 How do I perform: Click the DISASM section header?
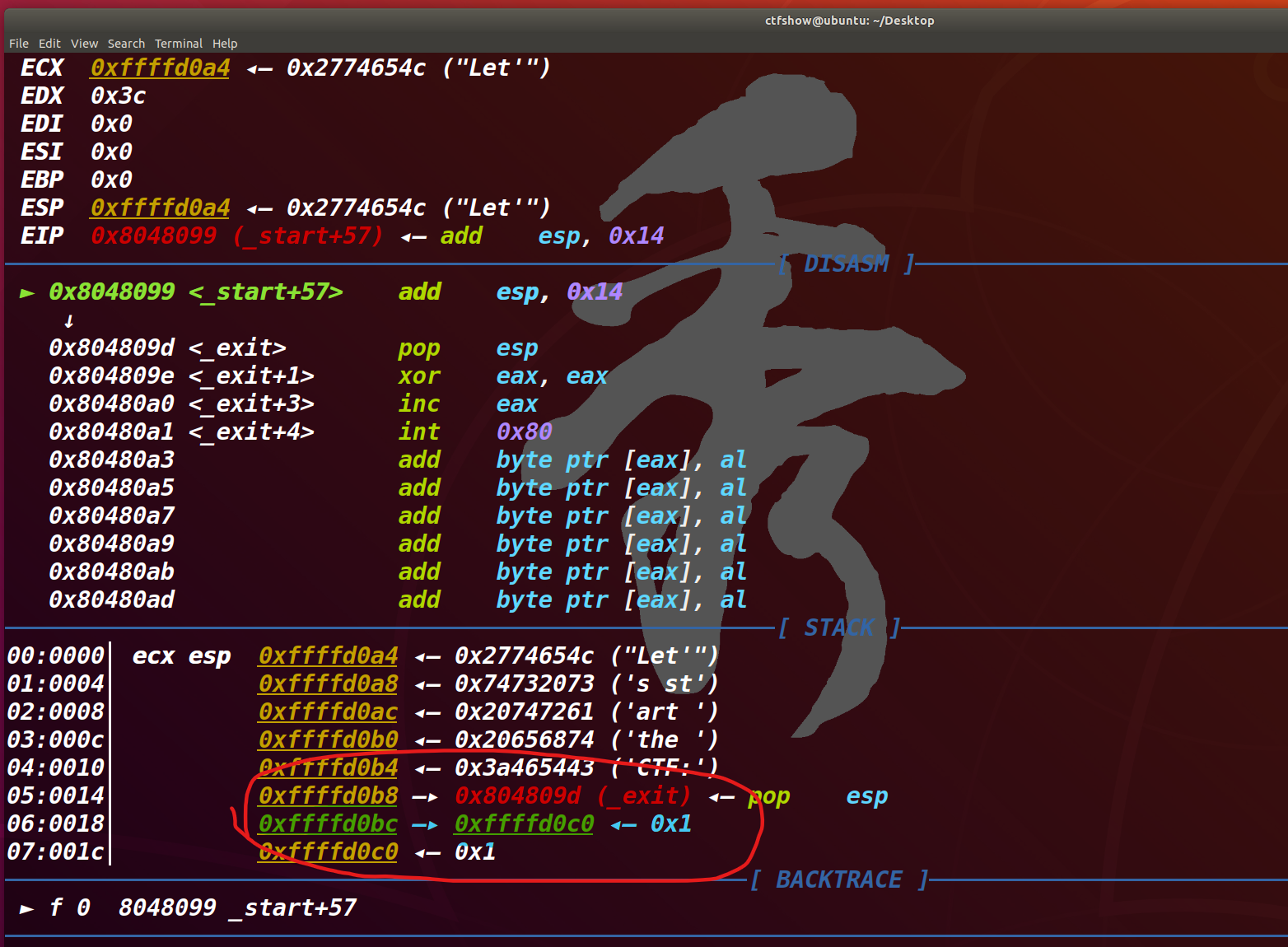(847, 264)
